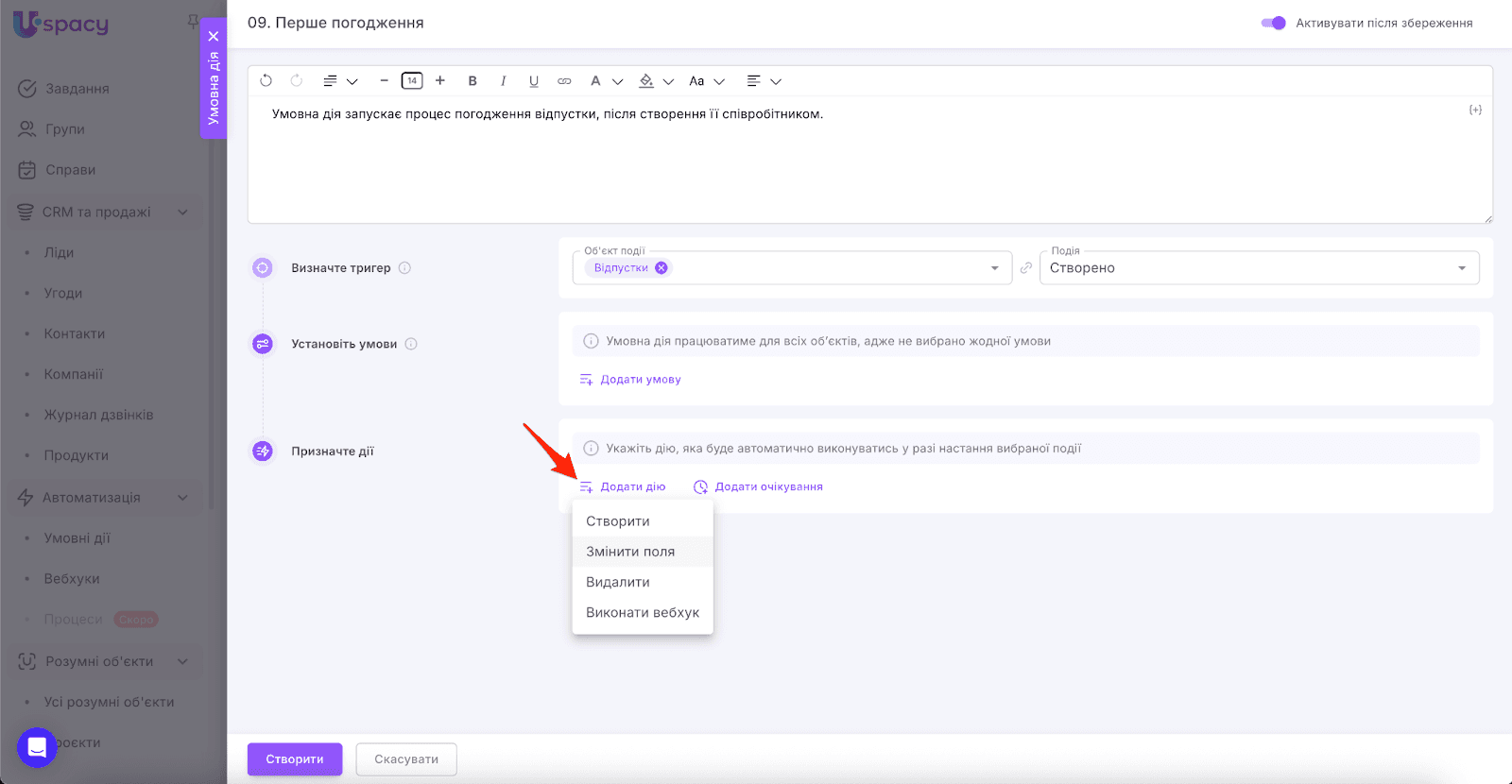Click the undo icon in editor toolbar
1512x784 pixels.
coord(266,81)
